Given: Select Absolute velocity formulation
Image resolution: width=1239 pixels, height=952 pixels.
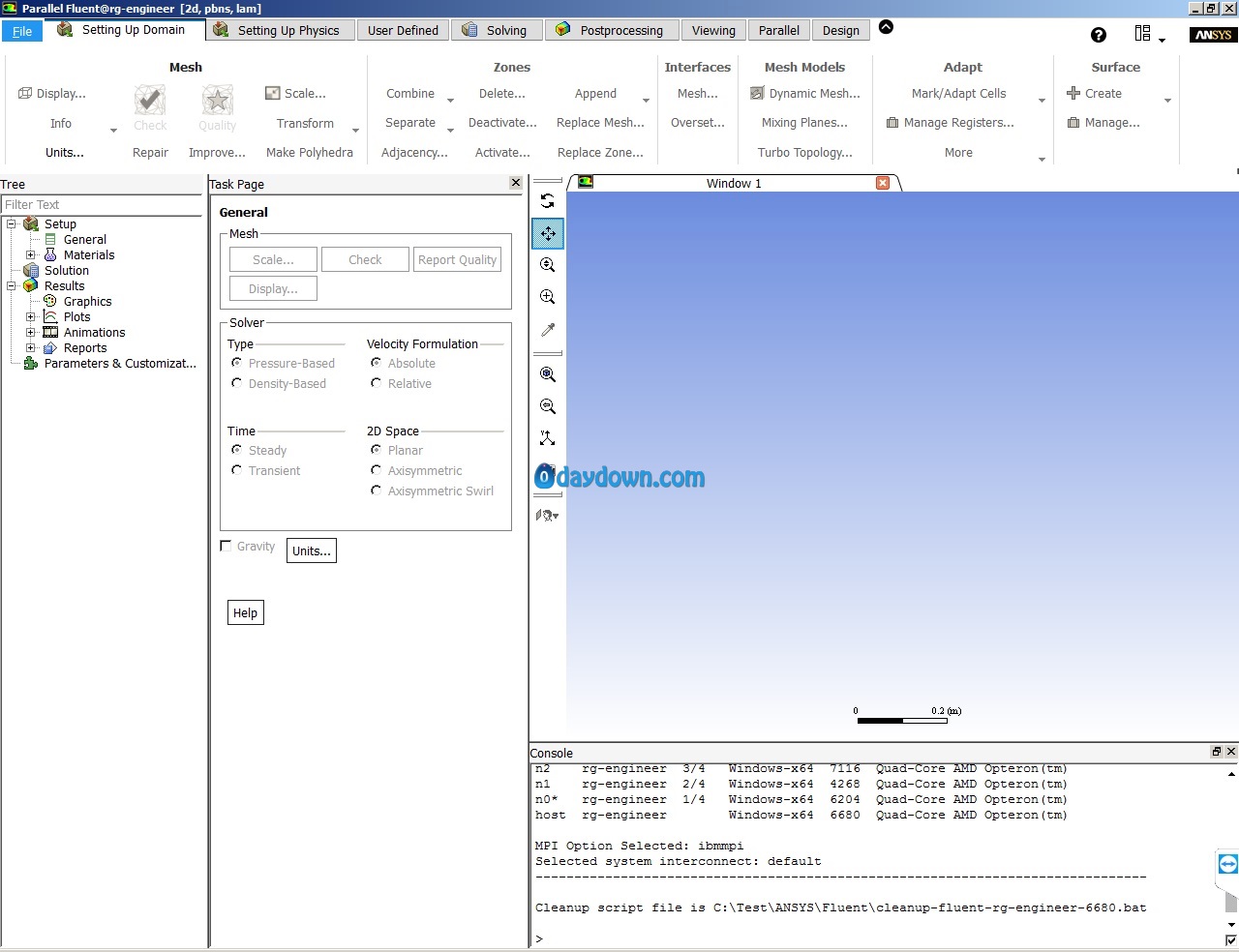Looking at the screenshot, I should click(x=403, y=364).
